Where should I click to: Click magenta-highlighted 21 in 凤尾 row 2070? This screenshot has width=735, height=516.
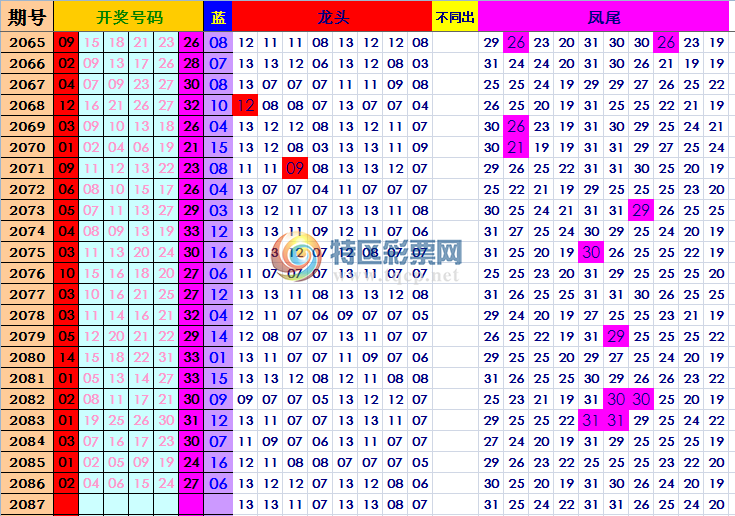(x=516, y=148)
